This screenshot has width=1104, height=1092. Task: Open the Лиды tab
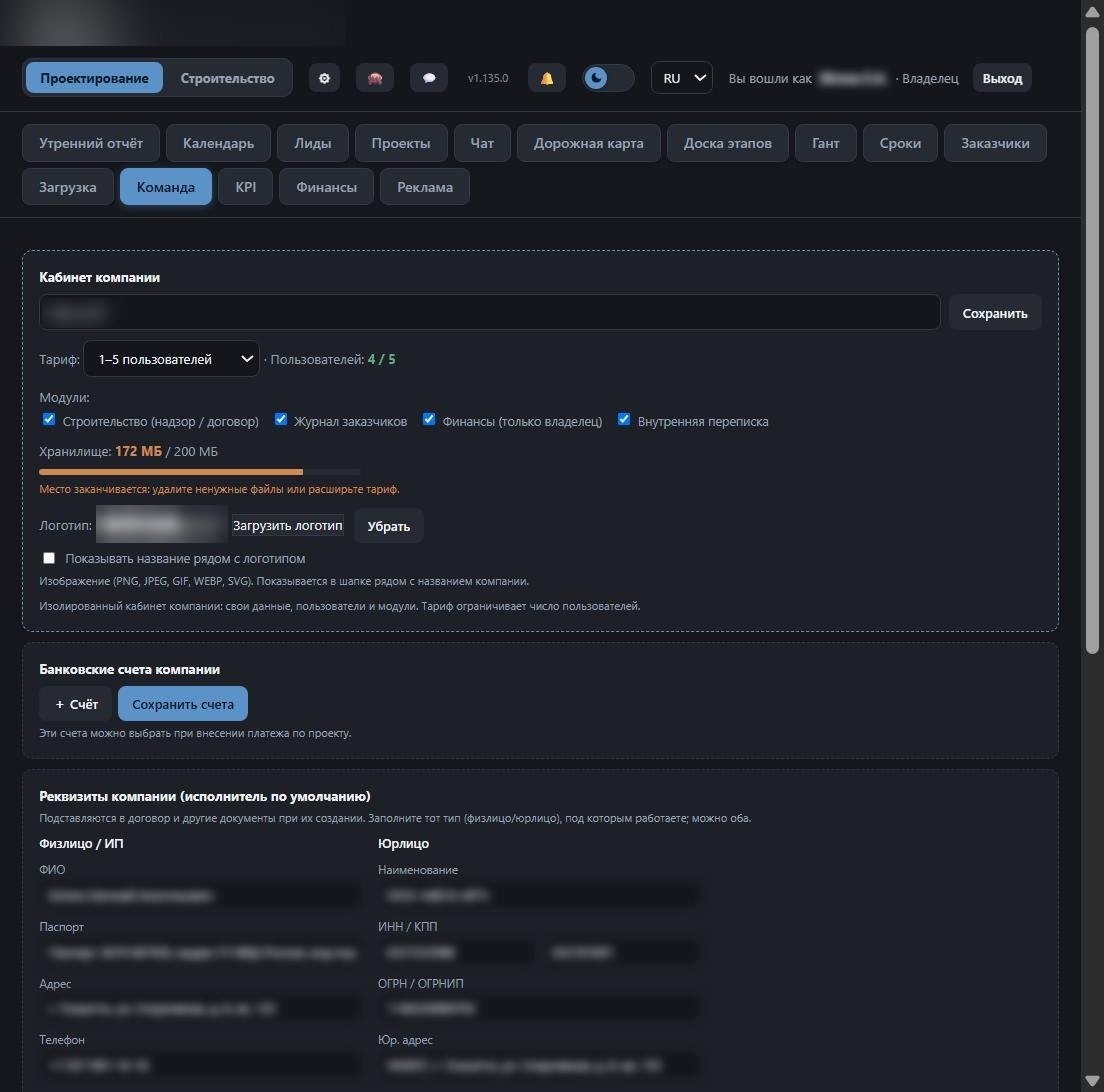point(313,143)
